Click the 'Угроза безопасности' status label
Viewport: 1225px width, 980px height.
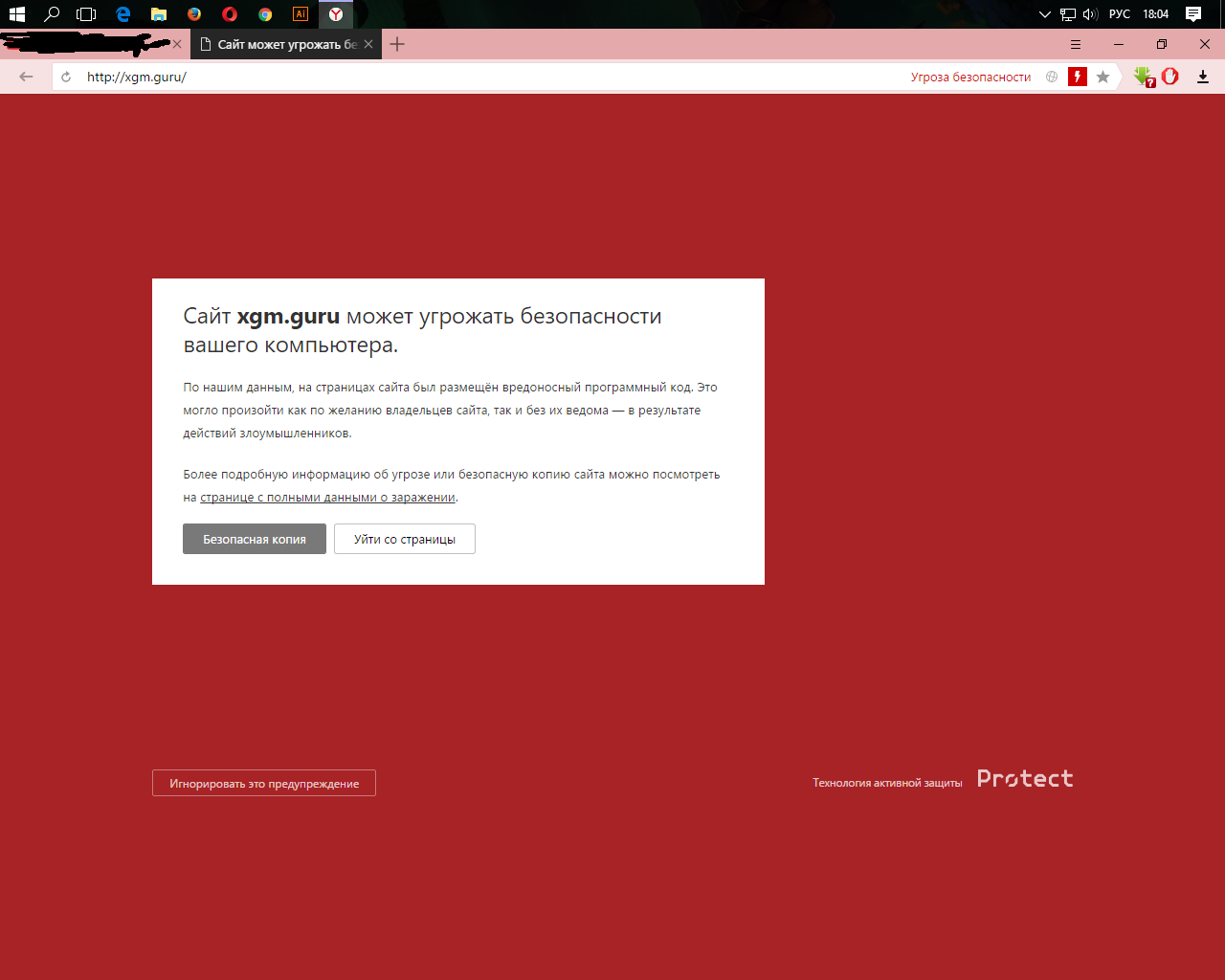coord(970,77)
